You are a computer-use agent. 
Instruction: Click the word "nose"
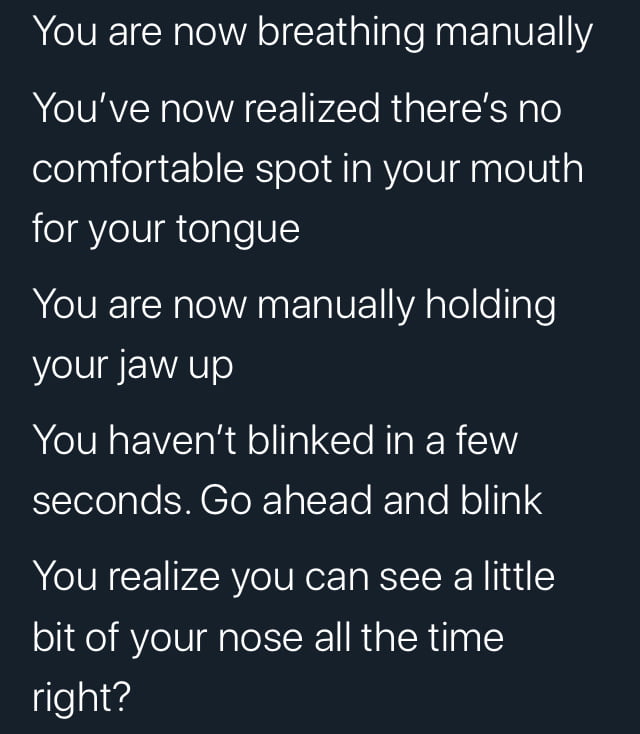pos(260,637)
